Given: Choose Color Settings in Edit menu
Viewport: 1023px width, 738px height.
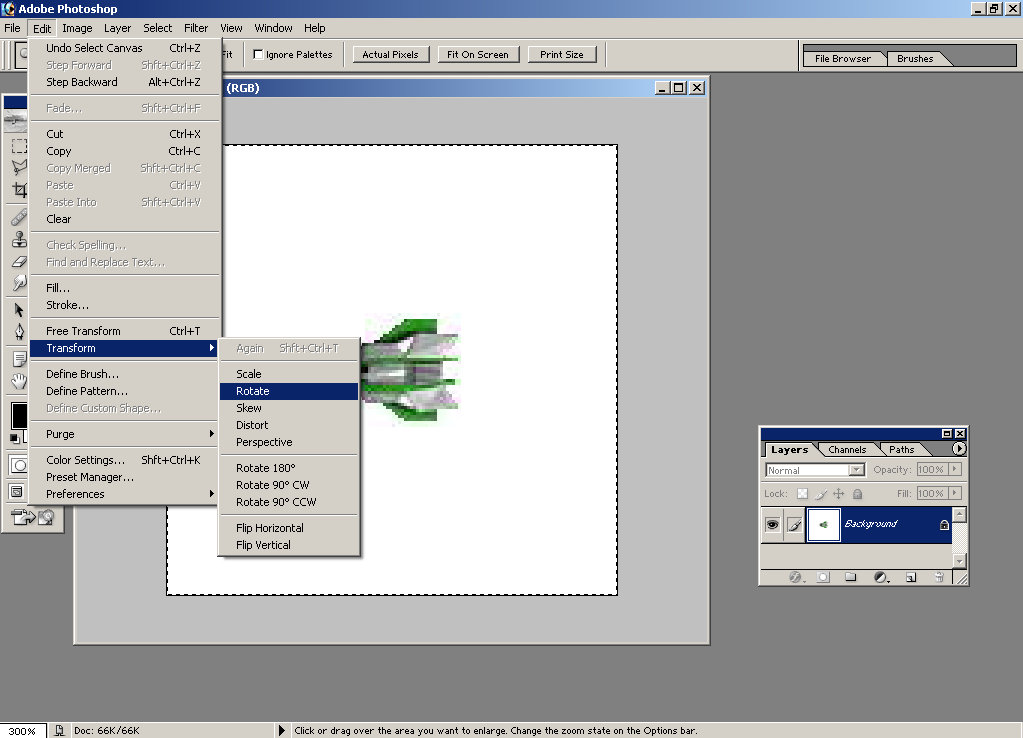Looking at the screenshot, I should (x=124, y=460).
